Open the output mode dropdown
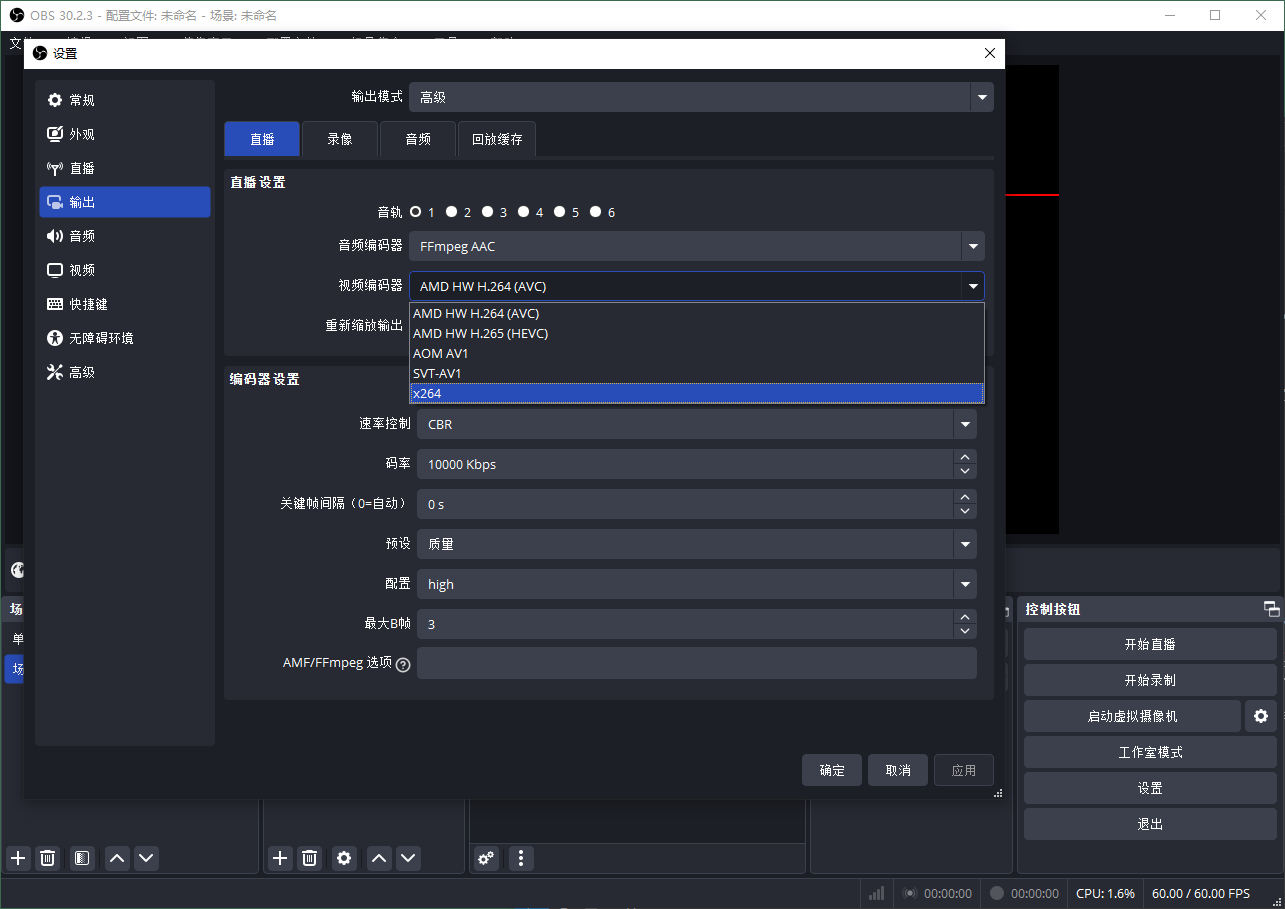The width and height of the screenshot is (1285, 909). point(981,97)
